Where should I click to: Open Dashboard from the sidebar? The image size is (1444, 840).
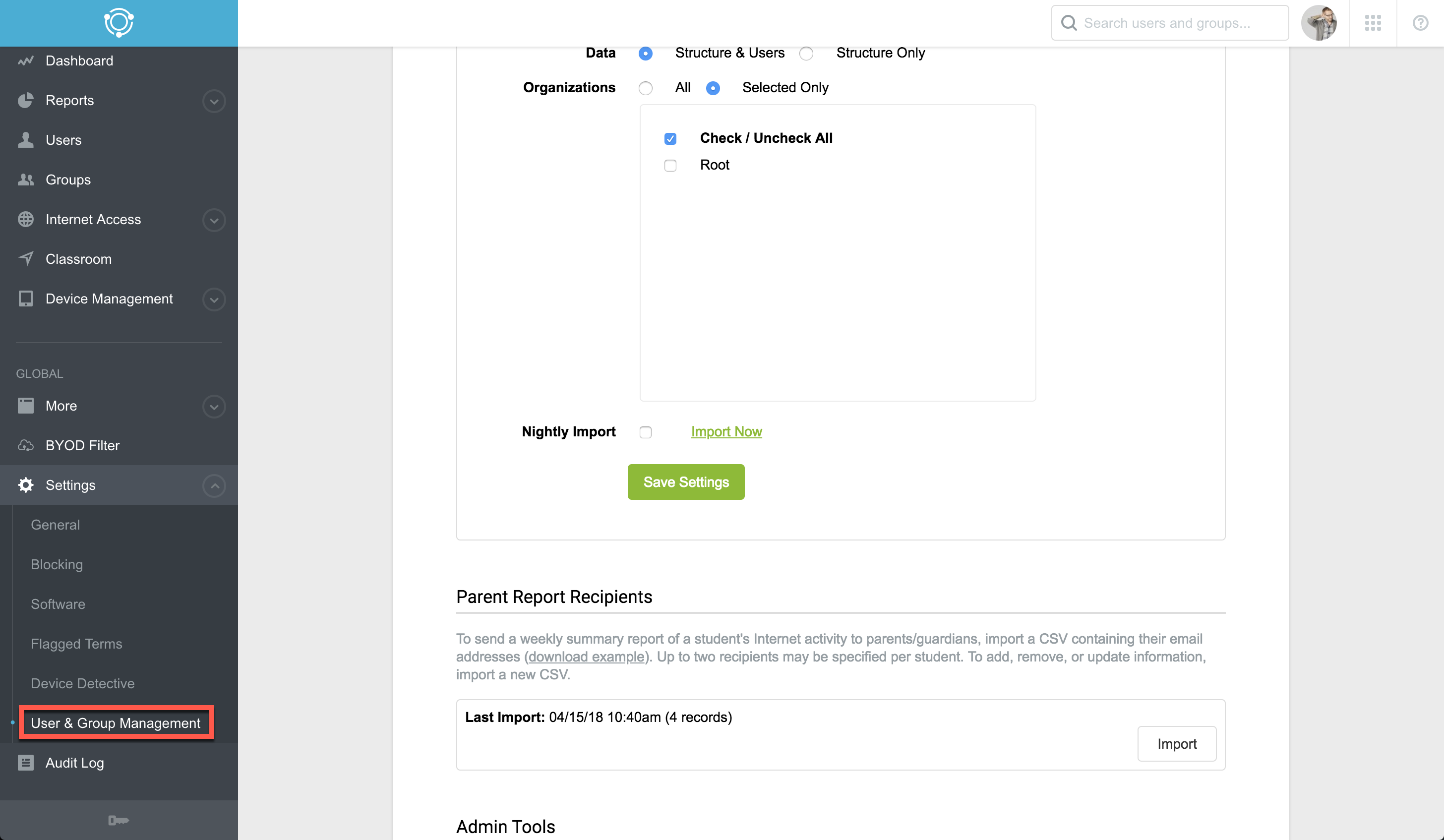pos(79,60)
